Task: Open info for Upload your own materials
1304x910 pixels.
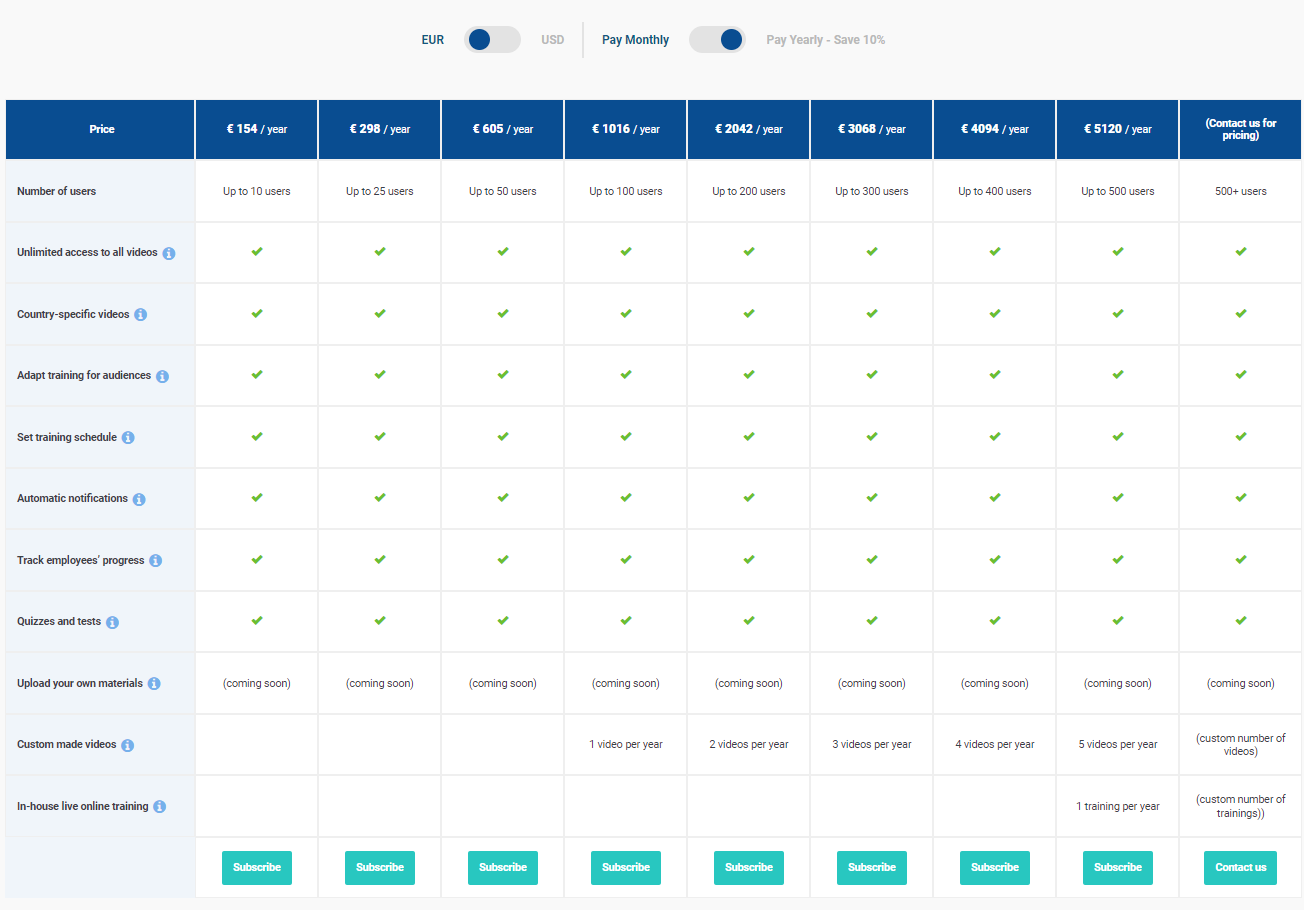Action: click(154, 683)
